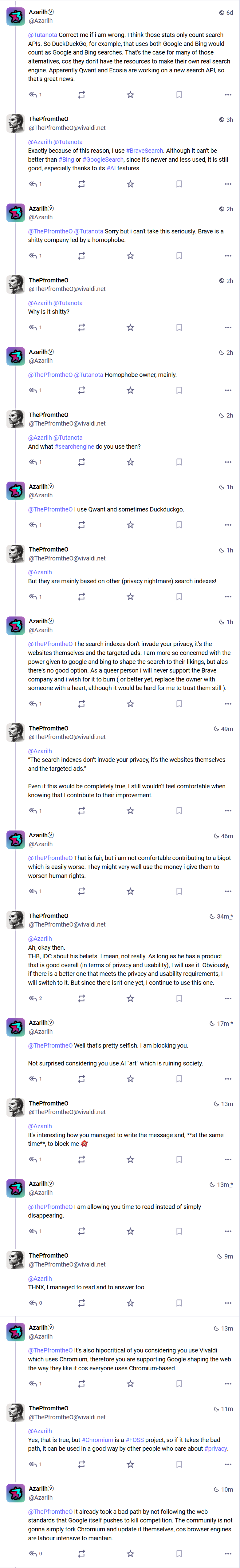Open the three-dot menu on first post

tap(228, 95)
